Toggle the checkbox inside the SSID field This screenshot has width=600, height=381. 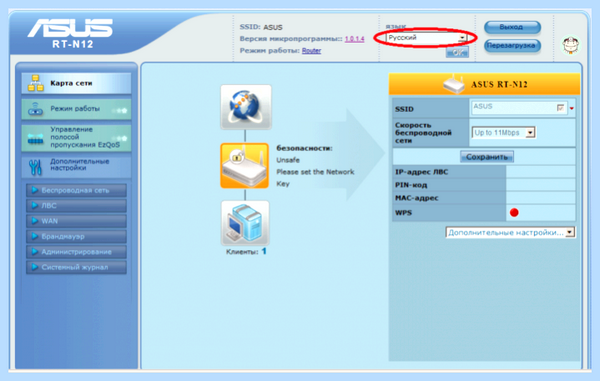561,108
